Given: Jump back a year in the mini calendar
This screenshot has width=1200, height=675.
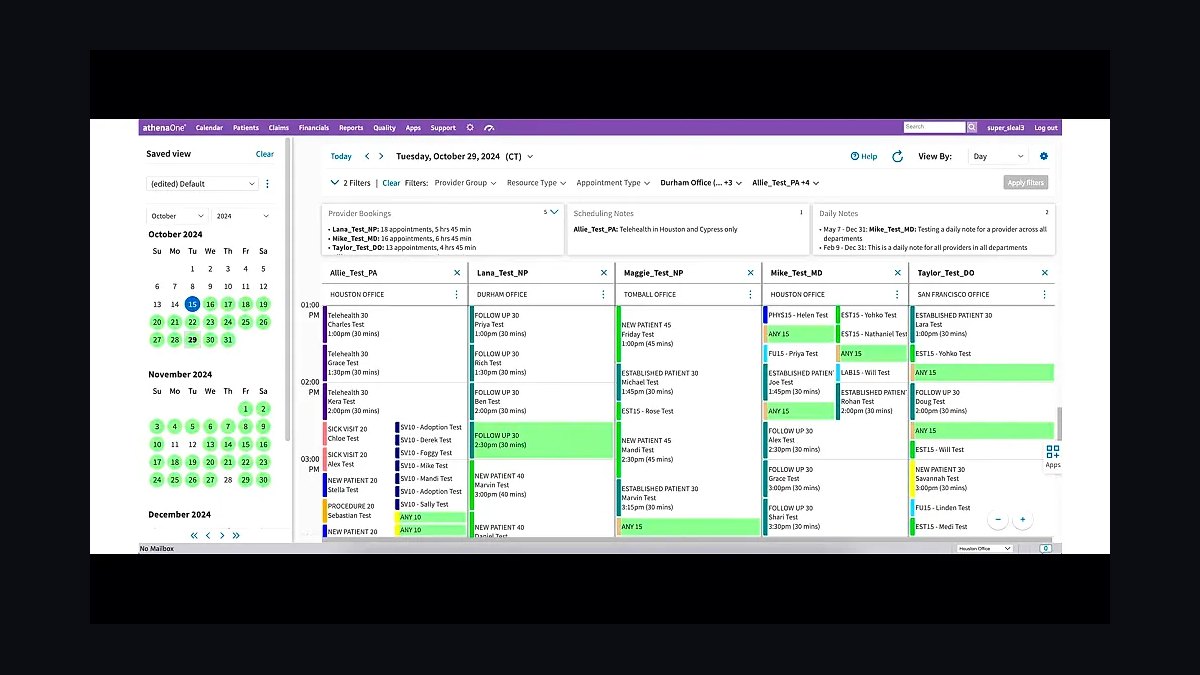Looking at the screenshot, I should point(194,536).
